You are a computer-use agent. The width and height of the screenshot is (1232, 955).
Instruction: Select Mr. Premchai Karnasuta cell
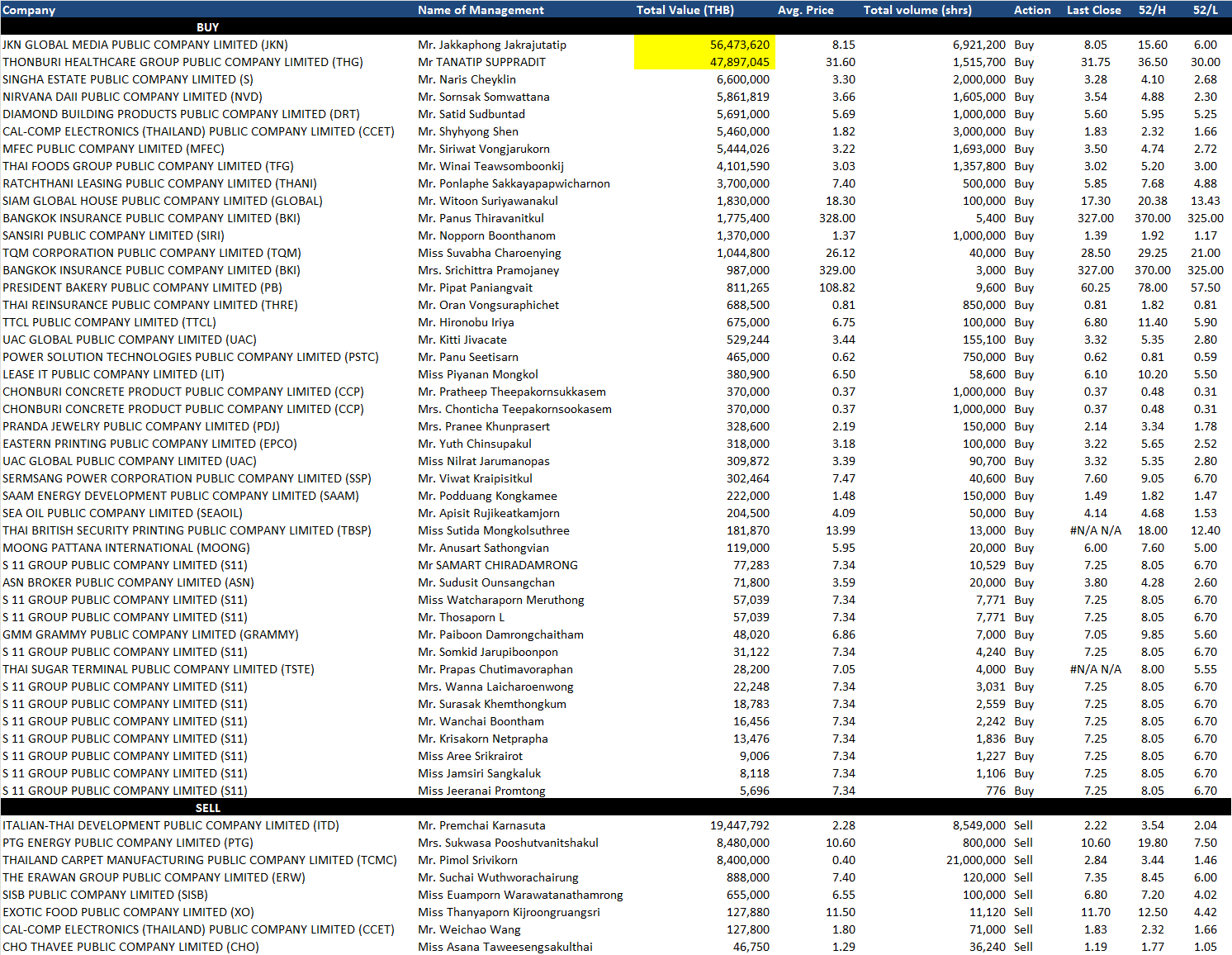481,825
